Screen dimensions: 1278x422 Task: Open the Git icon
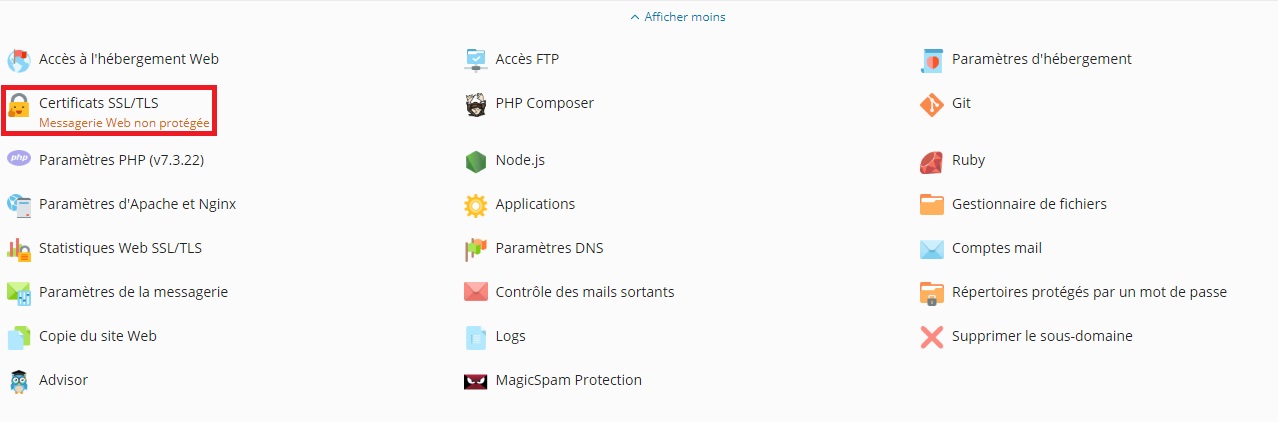pyautogui.click(x=932, y=104)
